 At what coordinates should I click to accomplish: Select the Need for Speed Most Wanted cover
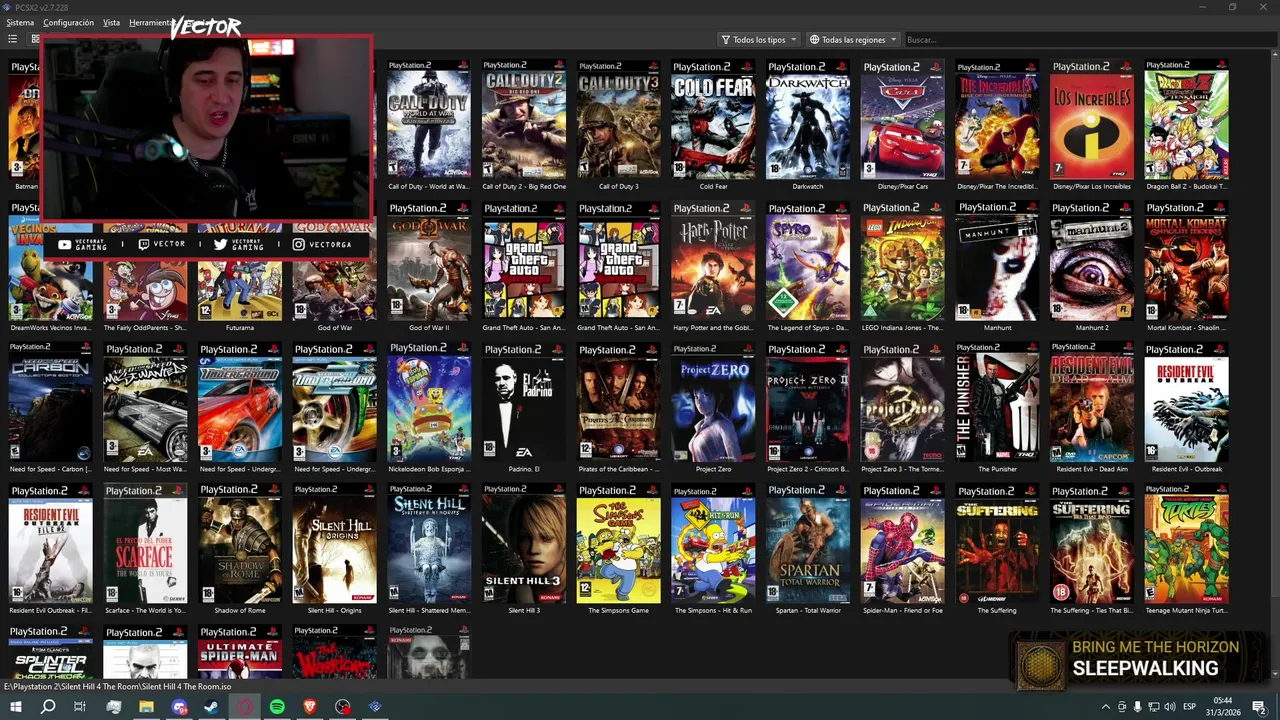145,402
